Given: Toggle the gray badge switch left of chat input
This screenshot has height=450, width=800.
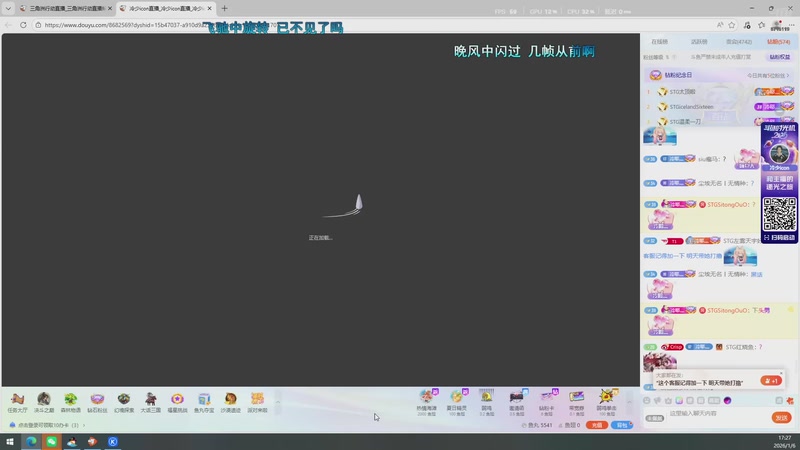Looking at the screenshot, I should click(655, 418).
